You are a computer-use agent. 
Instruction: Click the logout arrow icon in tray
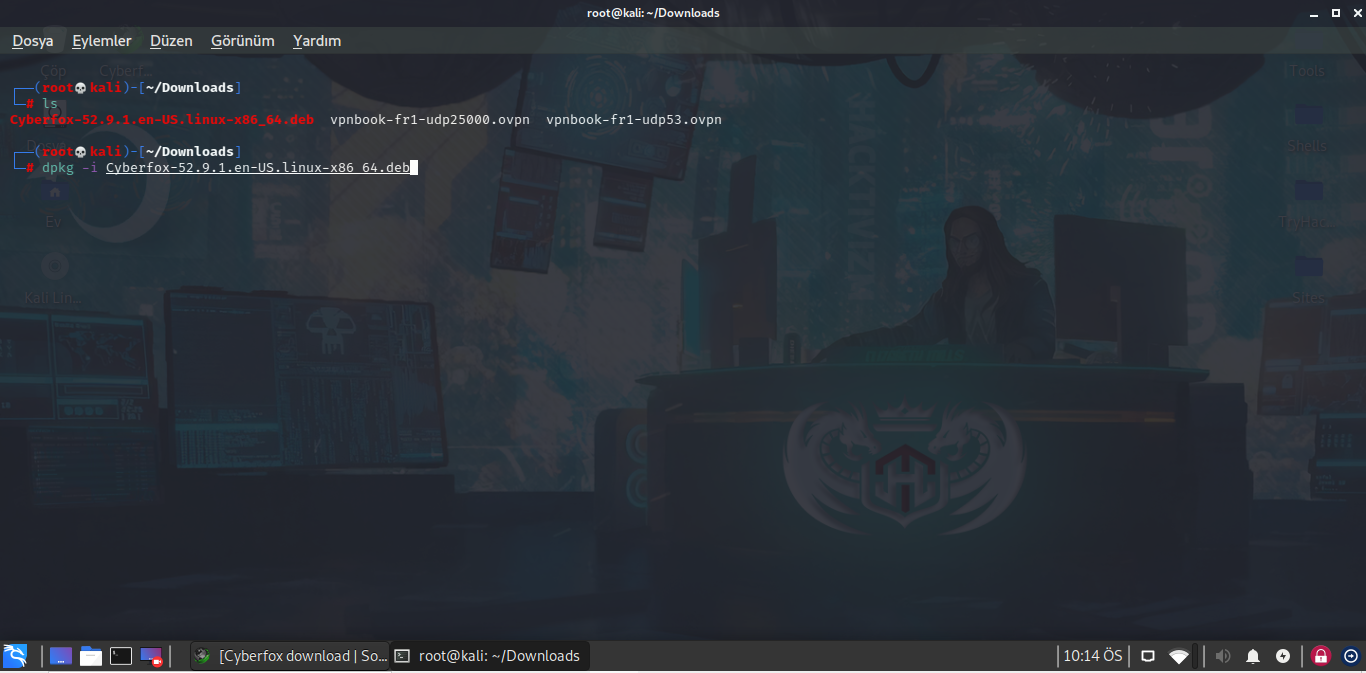pos(1351,656)
